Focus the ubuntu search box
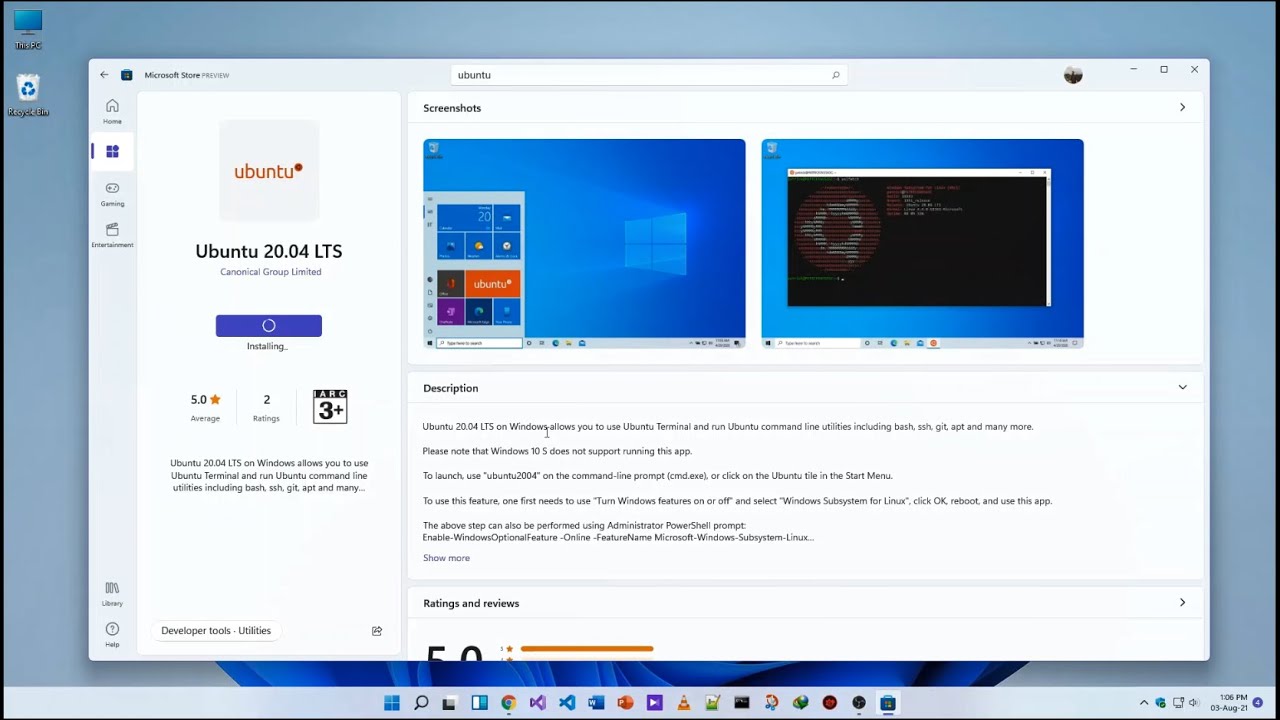Screen dimensions: 1280x720 tap(647, 75)
